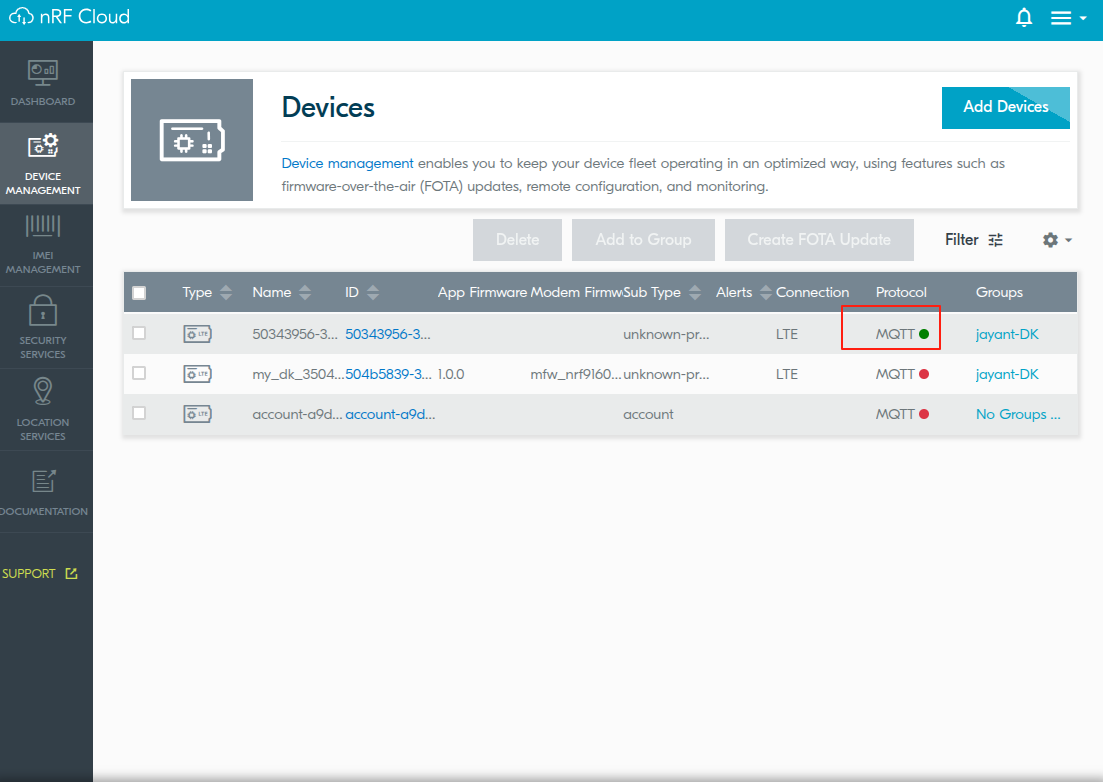1103x782 pixels.
Task: Open the hamburger account menu
Action: [x=1068, y=18]
